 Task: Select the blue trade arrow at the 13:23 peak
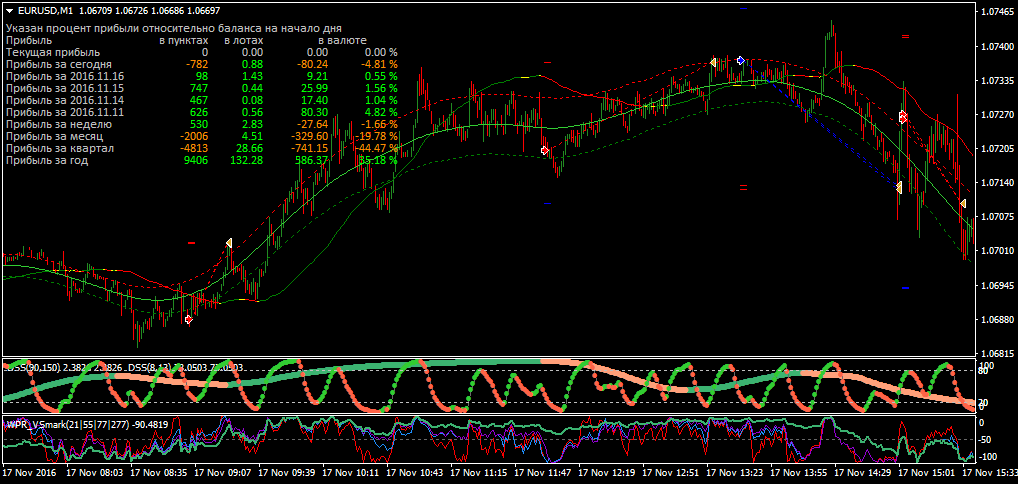(741, 60)
